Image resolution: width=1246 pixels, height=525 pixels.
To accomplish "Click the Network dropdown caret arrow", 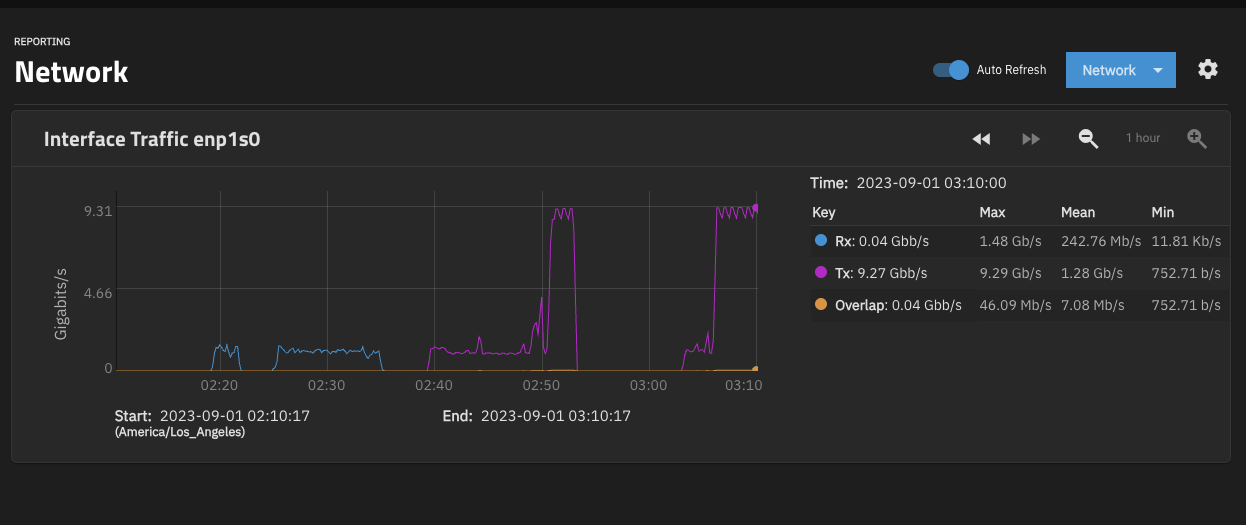I will pyautogui.click(x=1158, y=71).
